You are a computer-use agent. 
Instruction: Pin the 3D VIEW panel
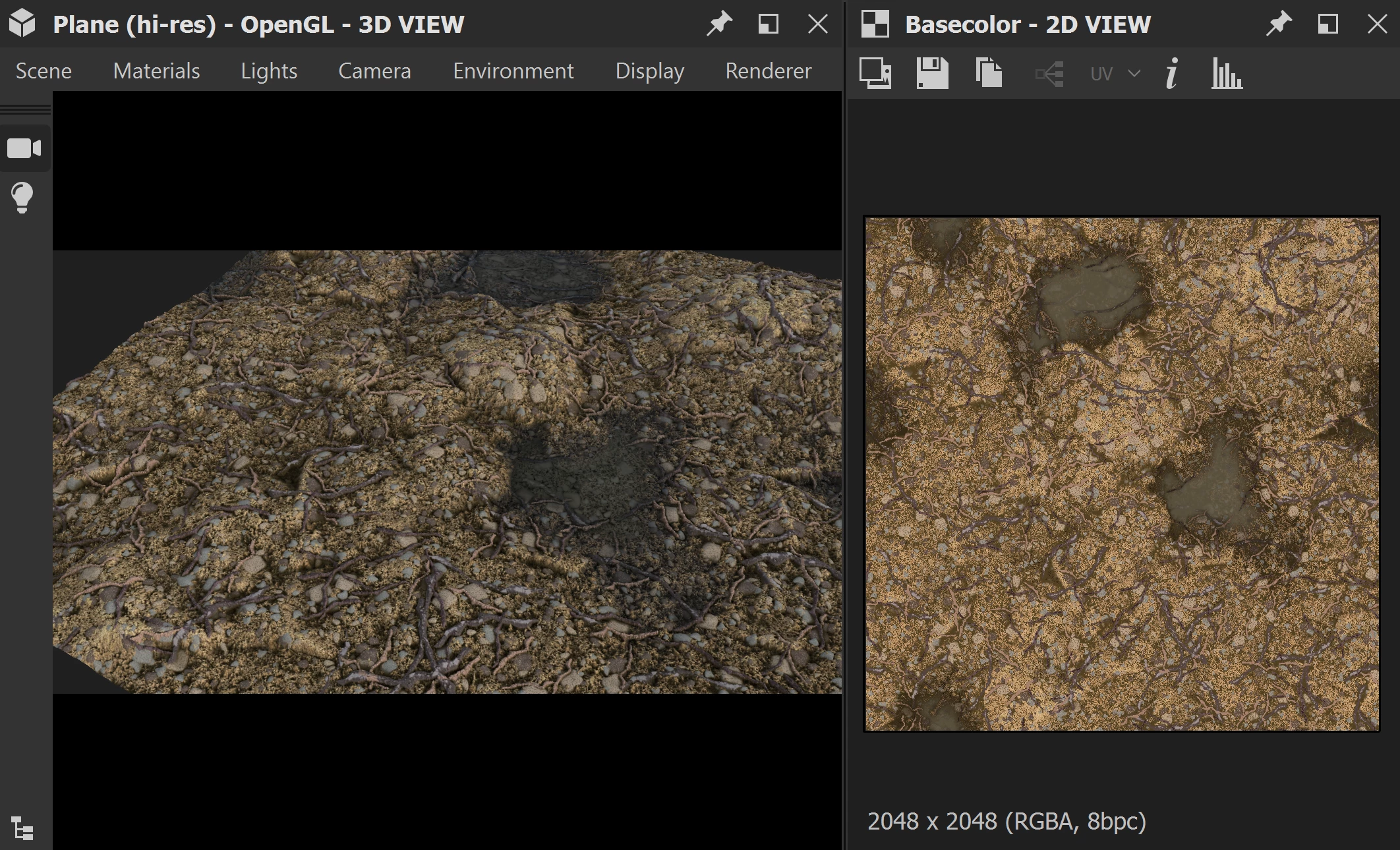tap(718, 24)
